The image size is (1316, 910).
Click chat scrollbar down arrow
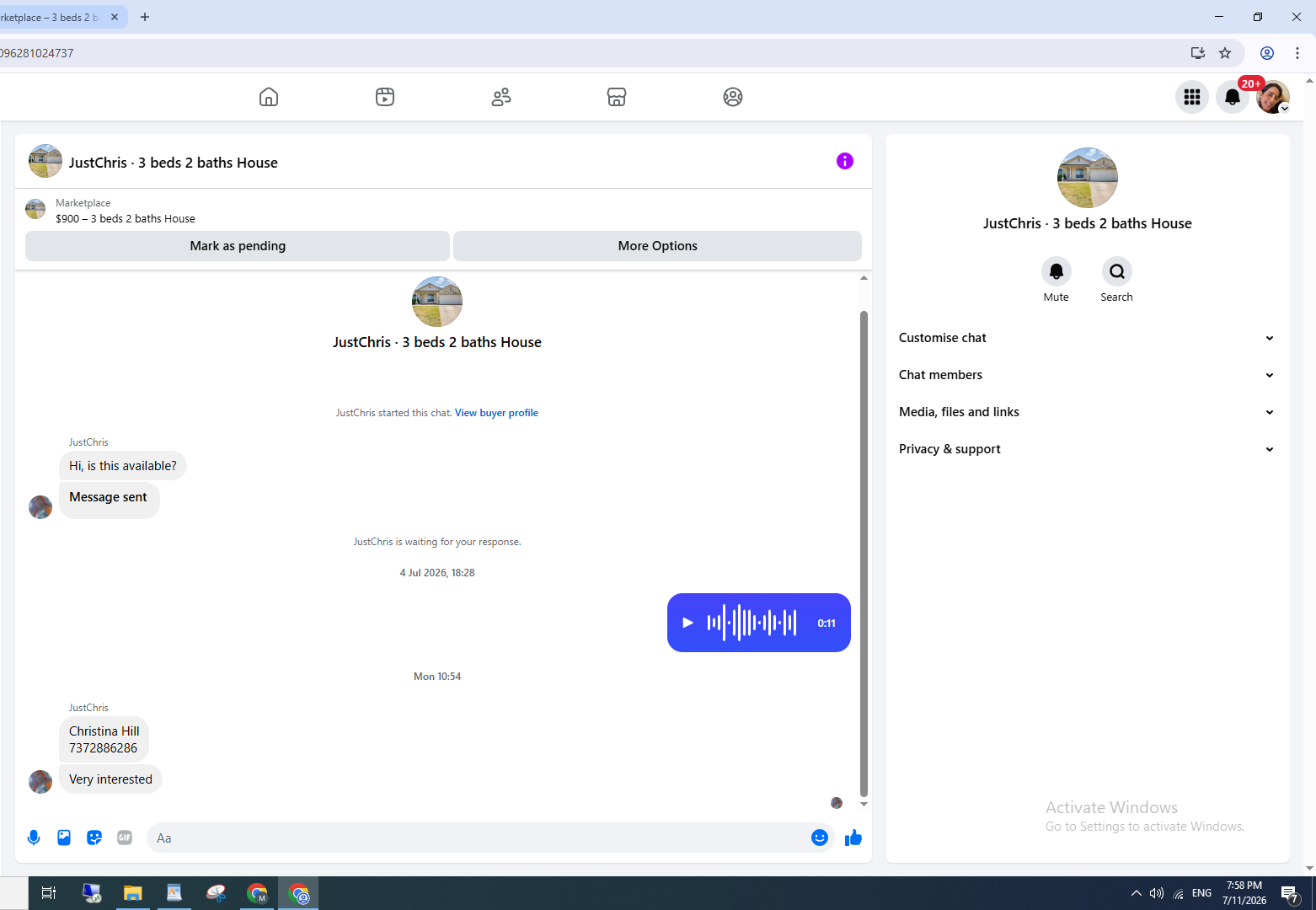[864, 805]
